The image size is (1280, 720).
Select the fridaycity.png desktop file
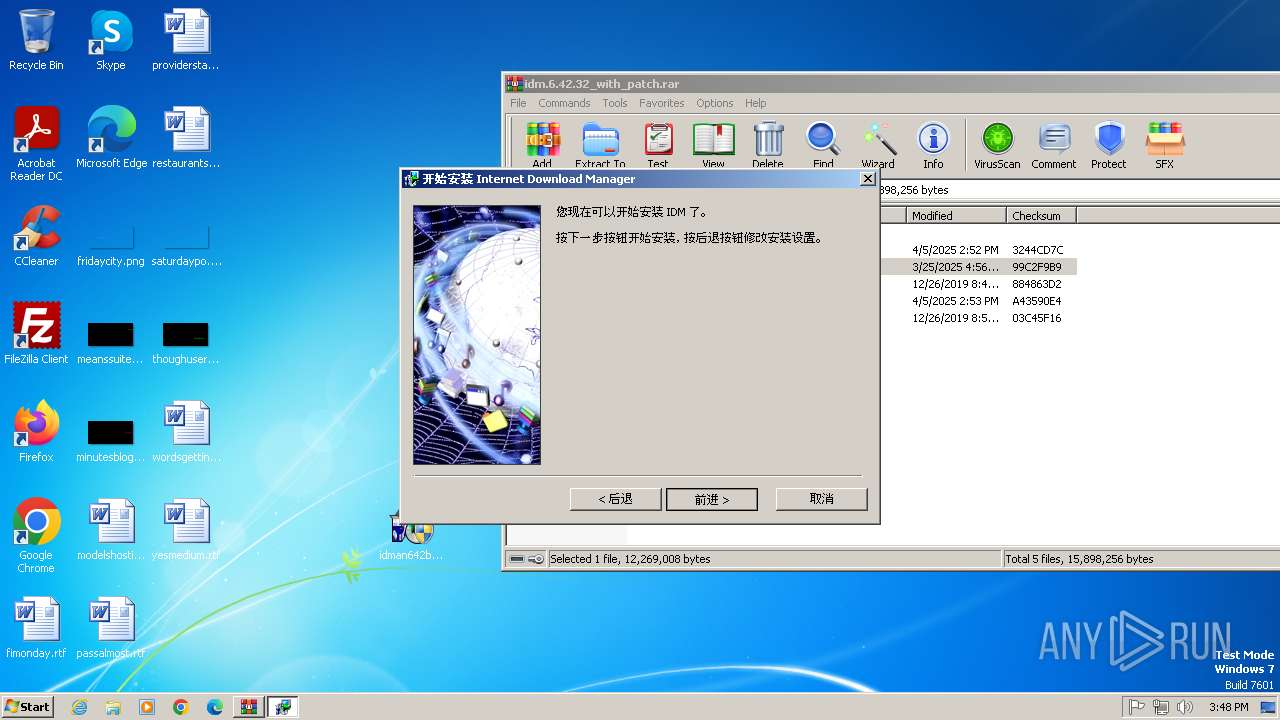111,246
